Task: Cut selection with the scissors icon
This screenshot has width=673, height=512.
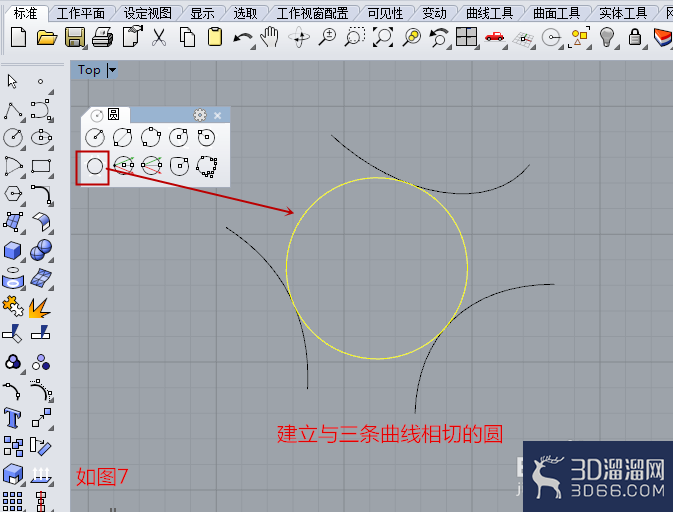Action: click(x=159, y=37)
